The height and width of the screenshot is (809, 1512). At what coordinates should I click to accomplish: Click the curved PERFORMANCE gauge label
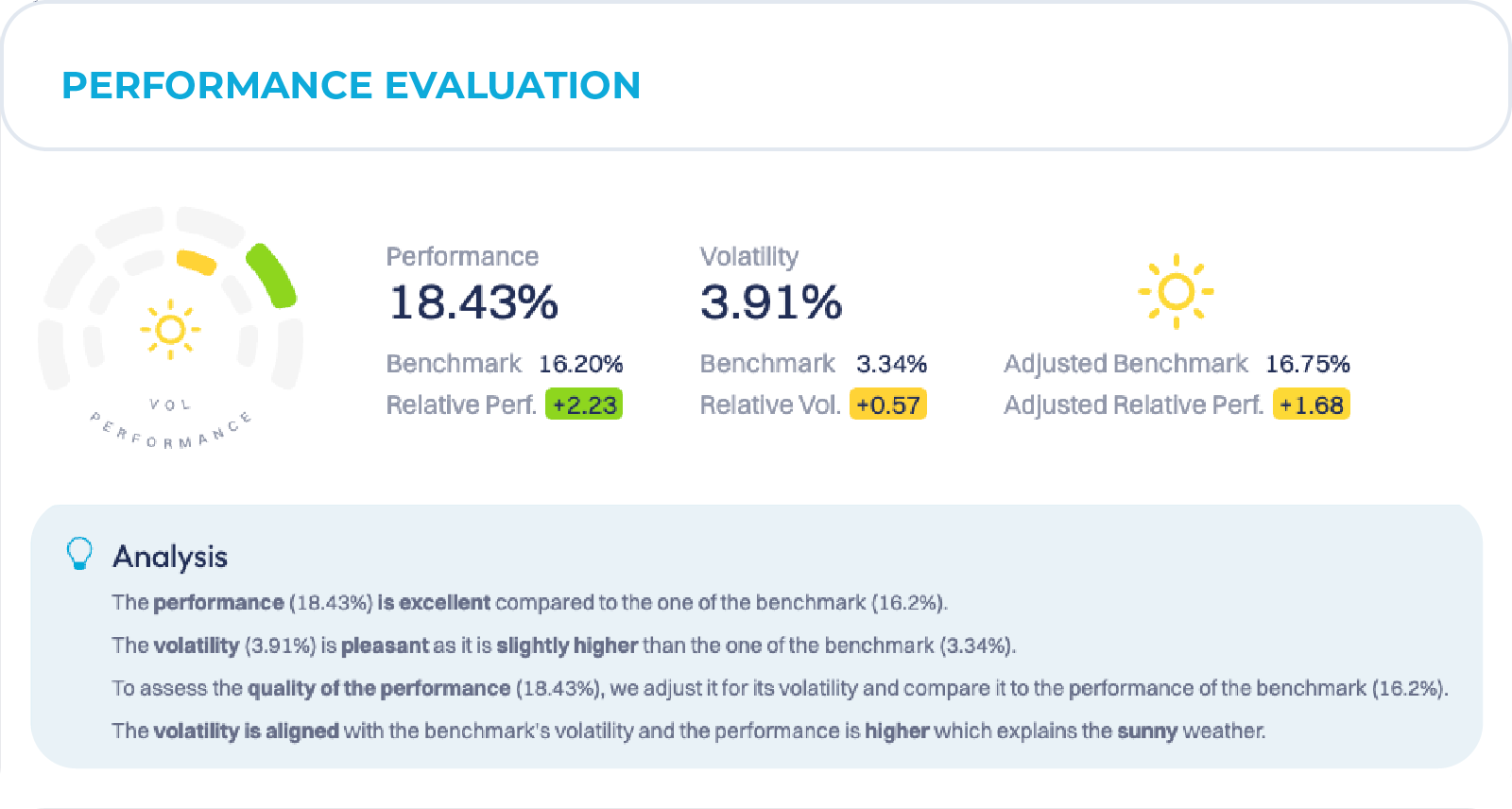(x=171, y=434)
